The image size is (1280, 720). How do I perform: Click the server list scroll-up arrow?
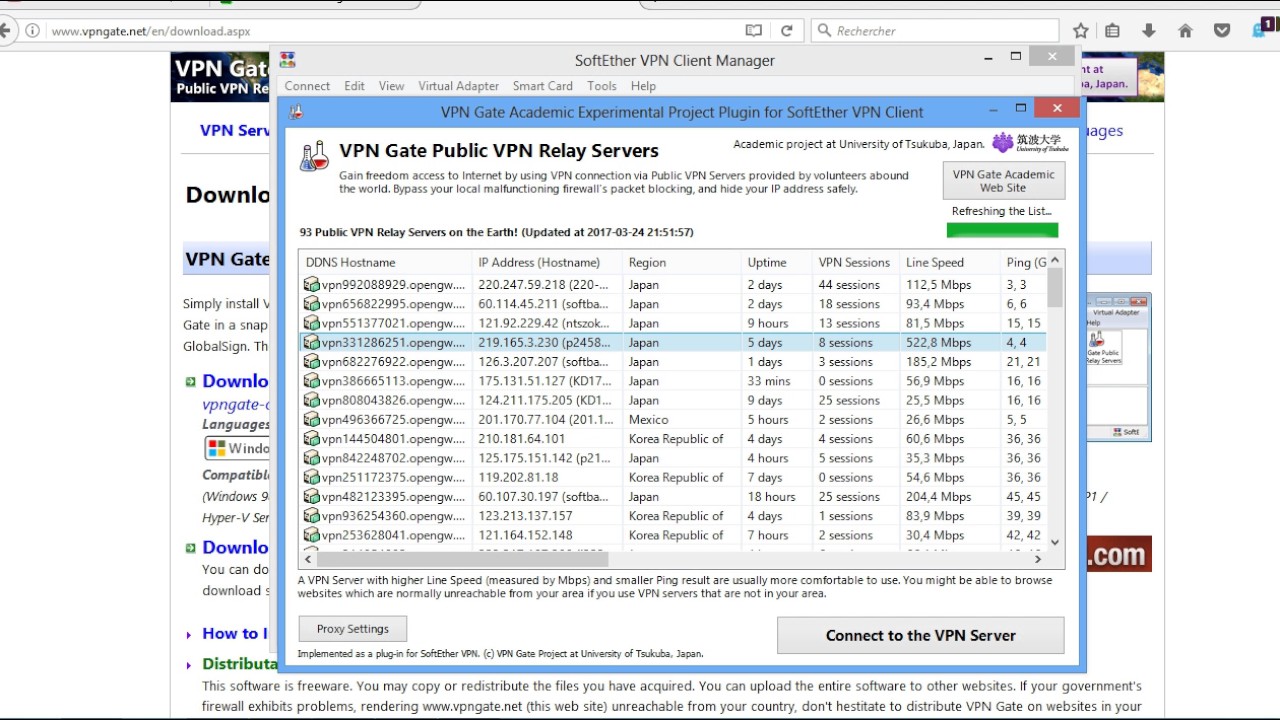point(1055,260)
